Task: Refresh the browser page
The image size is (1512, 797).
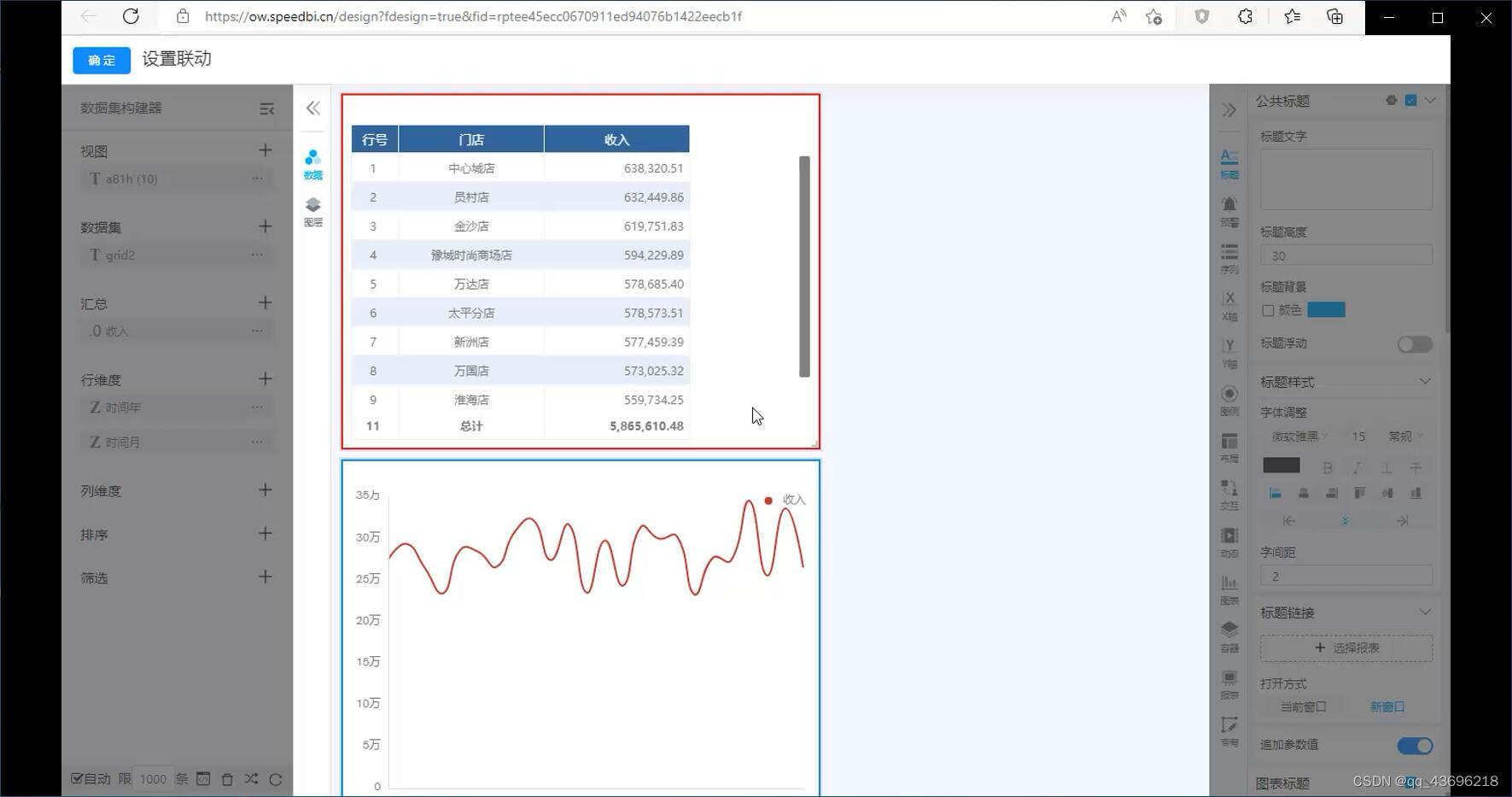Action: pos(131,16)
